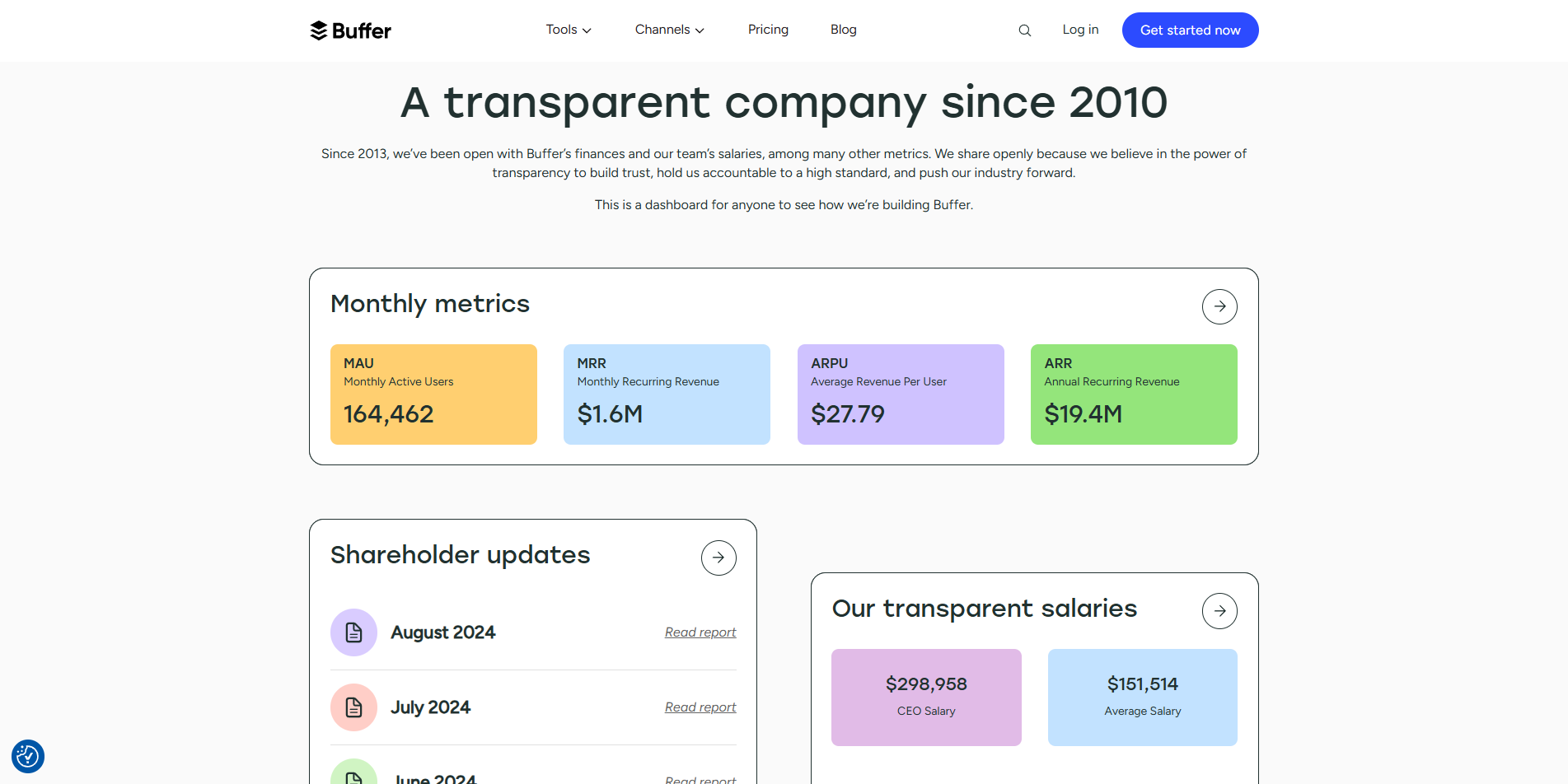Read report for July 2024

coord(700,707)
